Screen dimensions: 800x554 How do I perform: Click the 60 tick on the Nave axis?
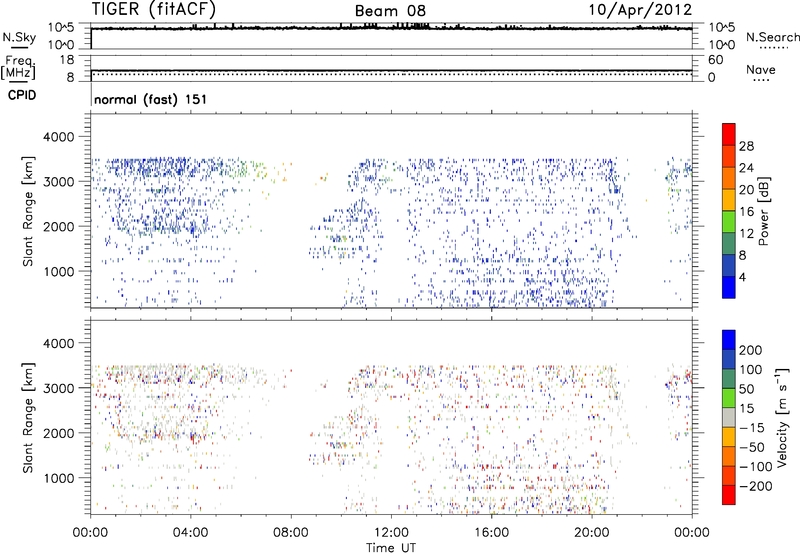(715, 60)
